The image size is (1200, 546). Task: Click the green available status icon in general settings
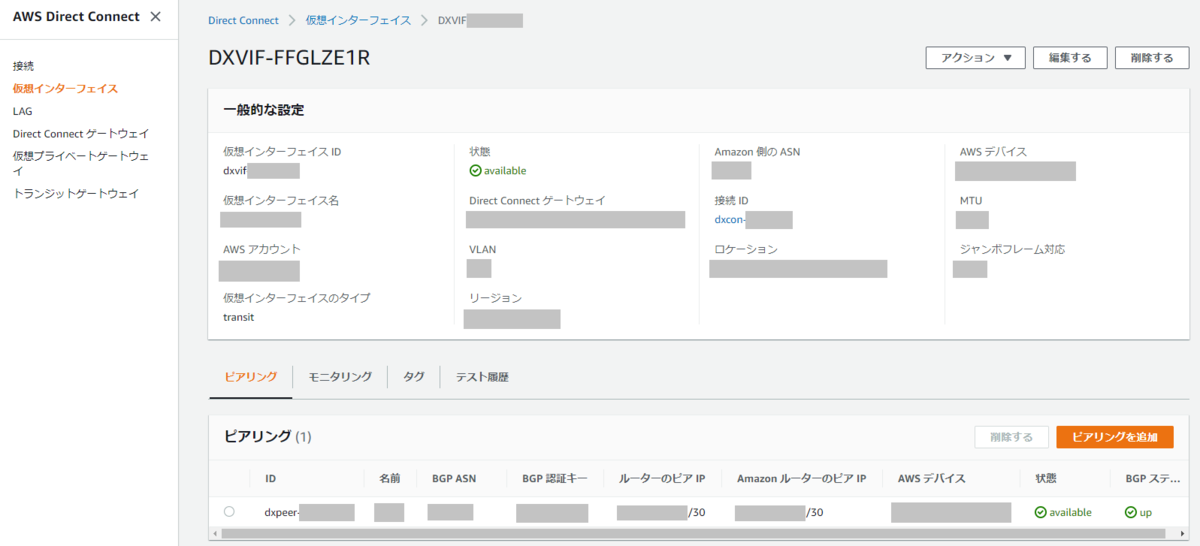click(x=475, y=170)
